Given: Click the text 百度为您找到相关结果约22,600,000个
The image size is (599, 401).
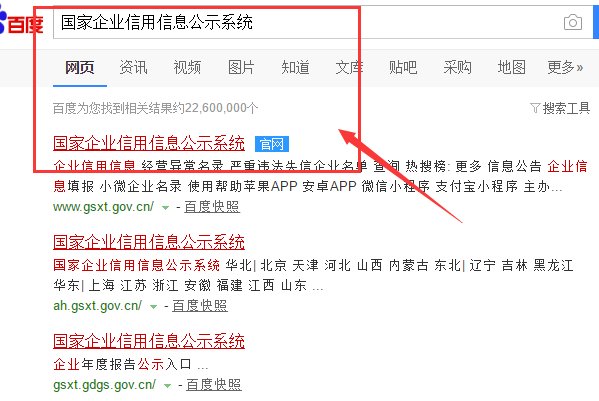Looking at the screenshot, I should click(x=155, y=108).
